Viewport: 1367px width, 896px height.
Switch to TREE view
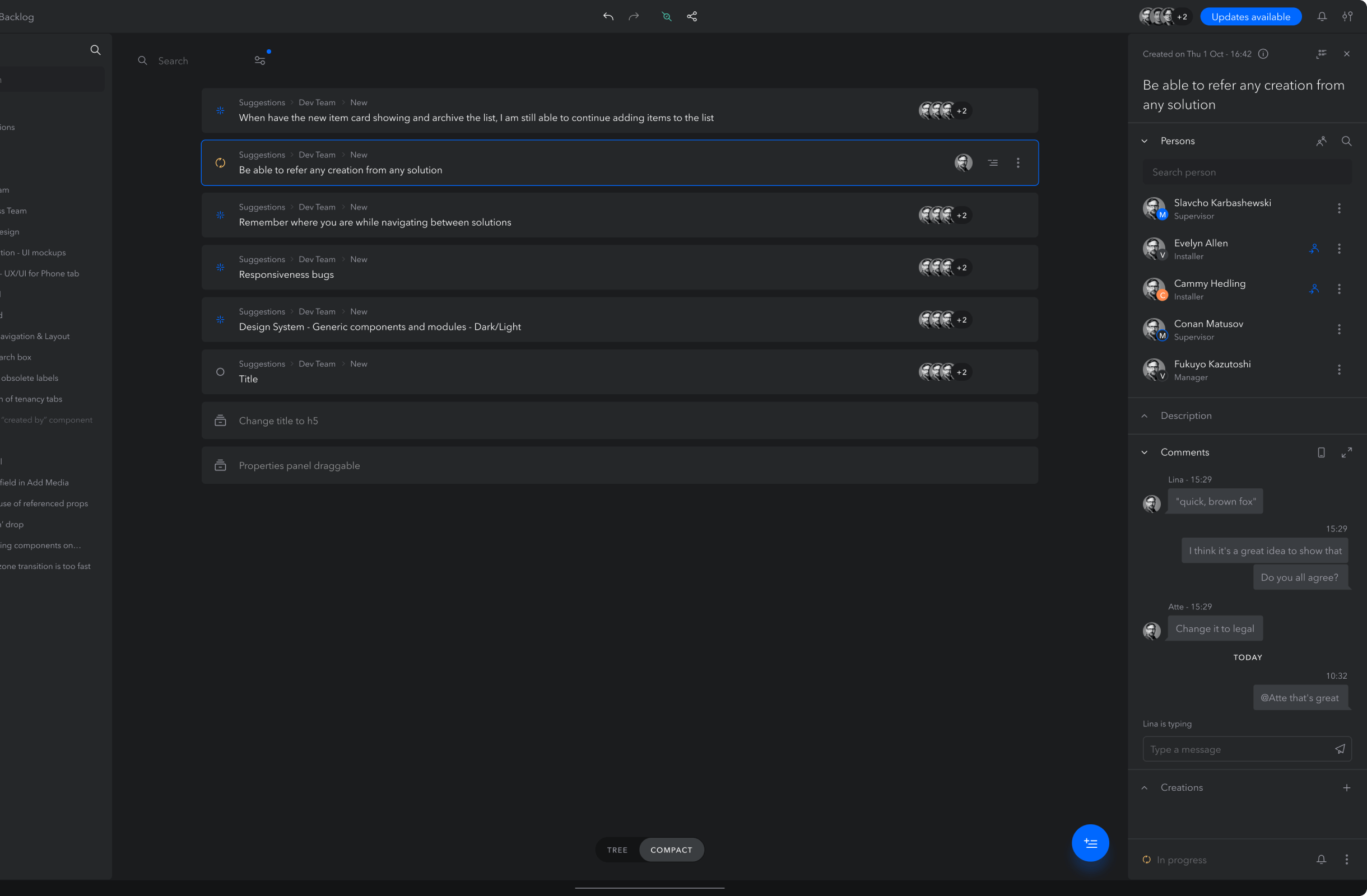click(x=617, y=850)
